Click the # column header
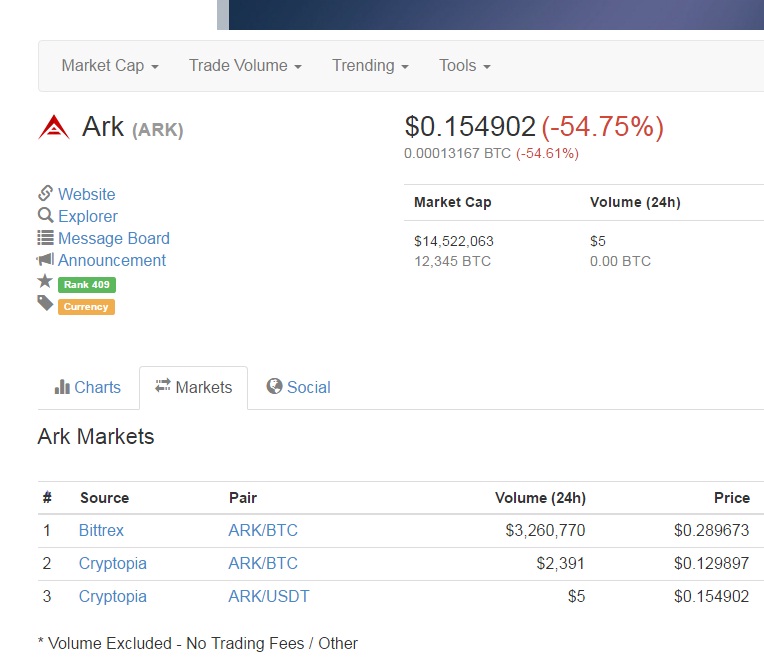The width and height of the screenshot is (764, 669). coord(47,497)
